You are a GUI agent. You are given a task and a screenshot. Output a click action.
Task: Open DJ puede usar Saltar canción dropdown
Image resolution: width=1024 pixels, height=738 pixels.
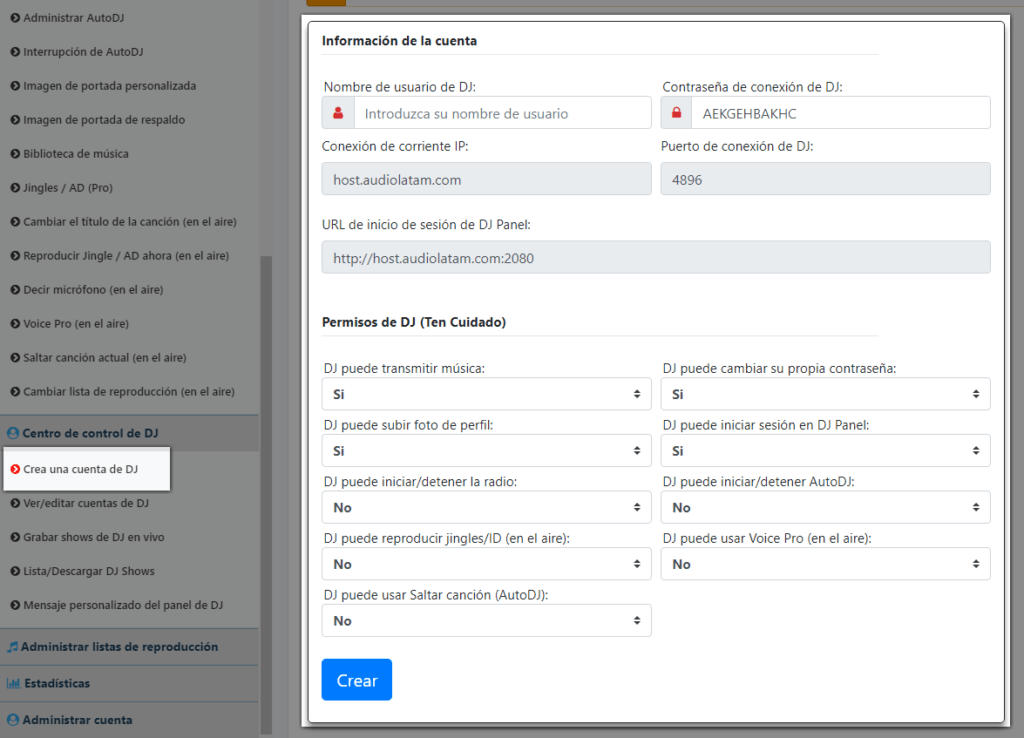(487, 620)
